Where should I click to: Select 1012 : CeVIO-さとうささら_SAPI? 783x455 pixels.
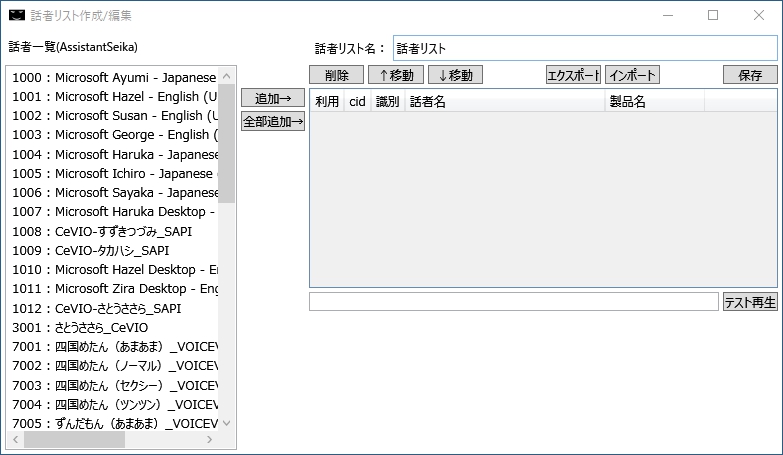pos(114,308)
